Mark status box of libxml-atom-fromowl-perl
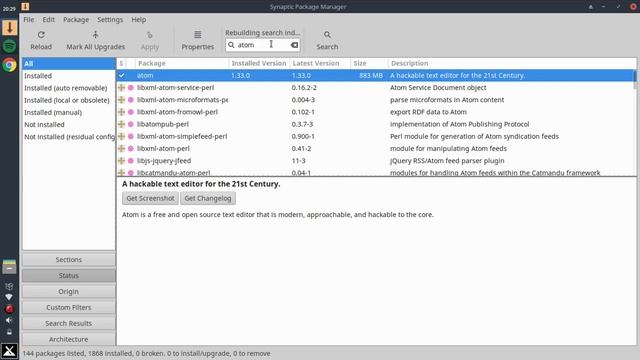The height and width of the screenshot is (360, 640). click(121, 112)
